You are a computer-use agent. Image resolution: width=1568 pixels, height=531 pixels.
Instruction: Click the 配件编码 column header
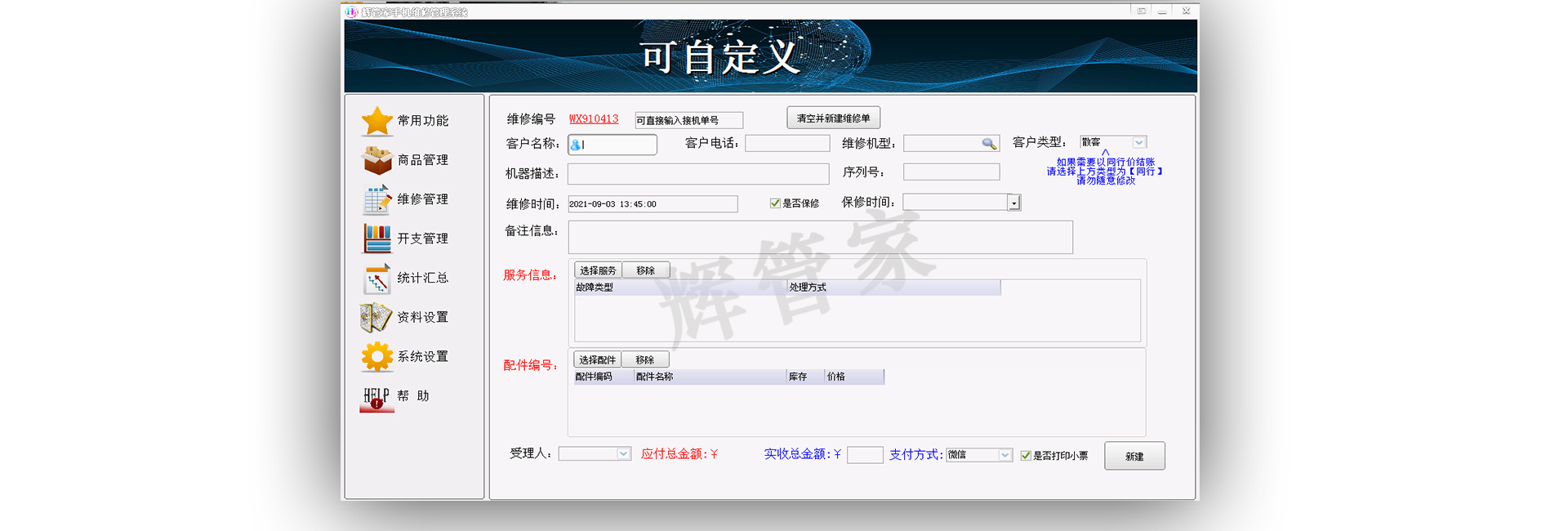[x=604, y=377]
